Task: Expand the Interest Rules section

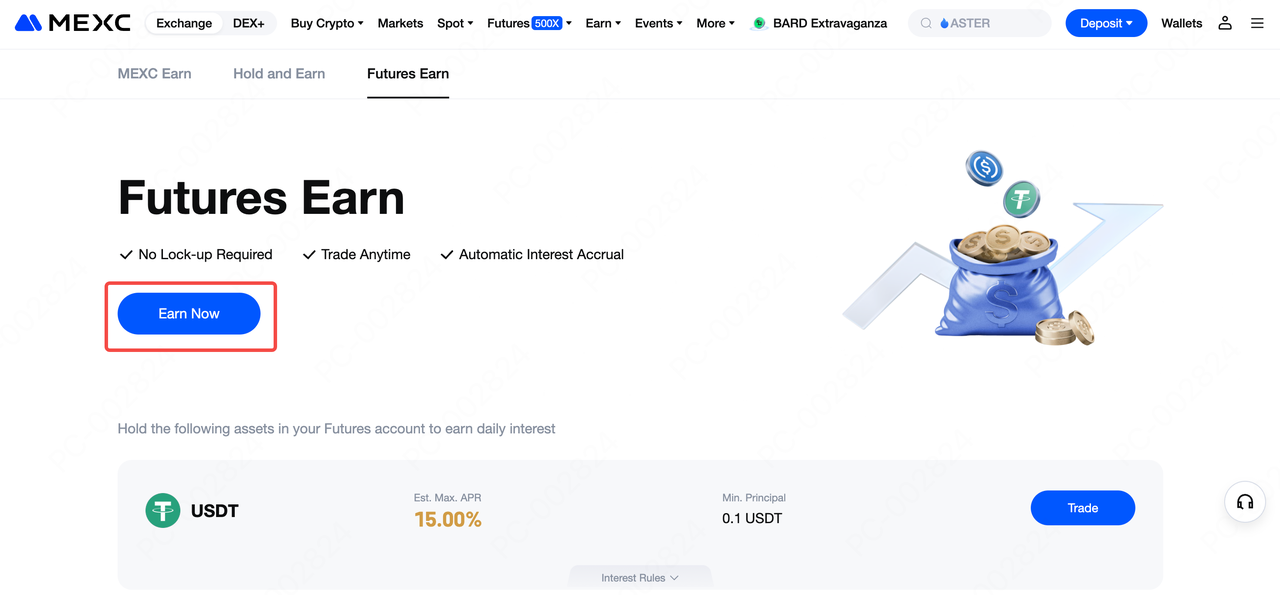Action: [640, 578]
